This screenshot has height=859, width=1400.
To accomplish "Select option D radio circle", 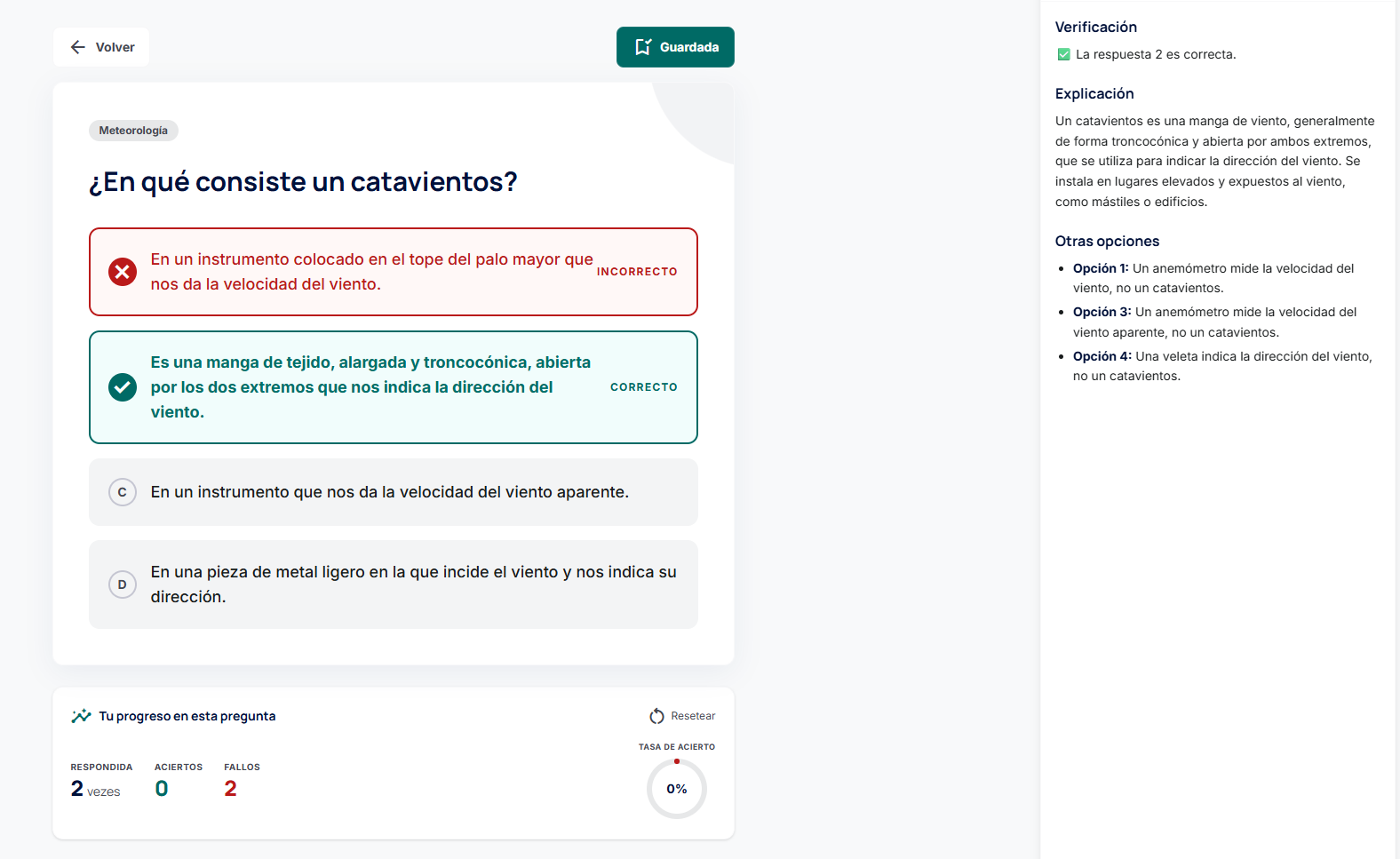I will (x=123, y=585).
